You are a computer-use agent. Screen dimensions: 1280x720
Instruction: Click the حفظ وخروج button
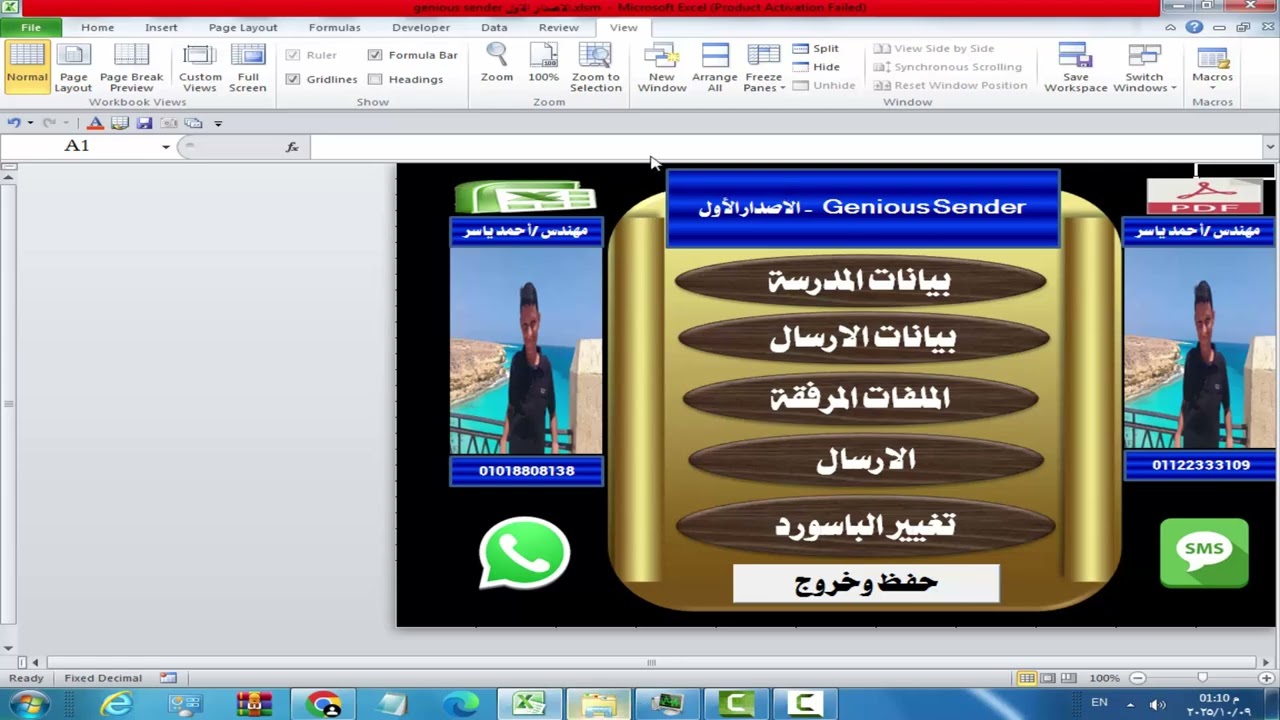click(x=866, y=583)
